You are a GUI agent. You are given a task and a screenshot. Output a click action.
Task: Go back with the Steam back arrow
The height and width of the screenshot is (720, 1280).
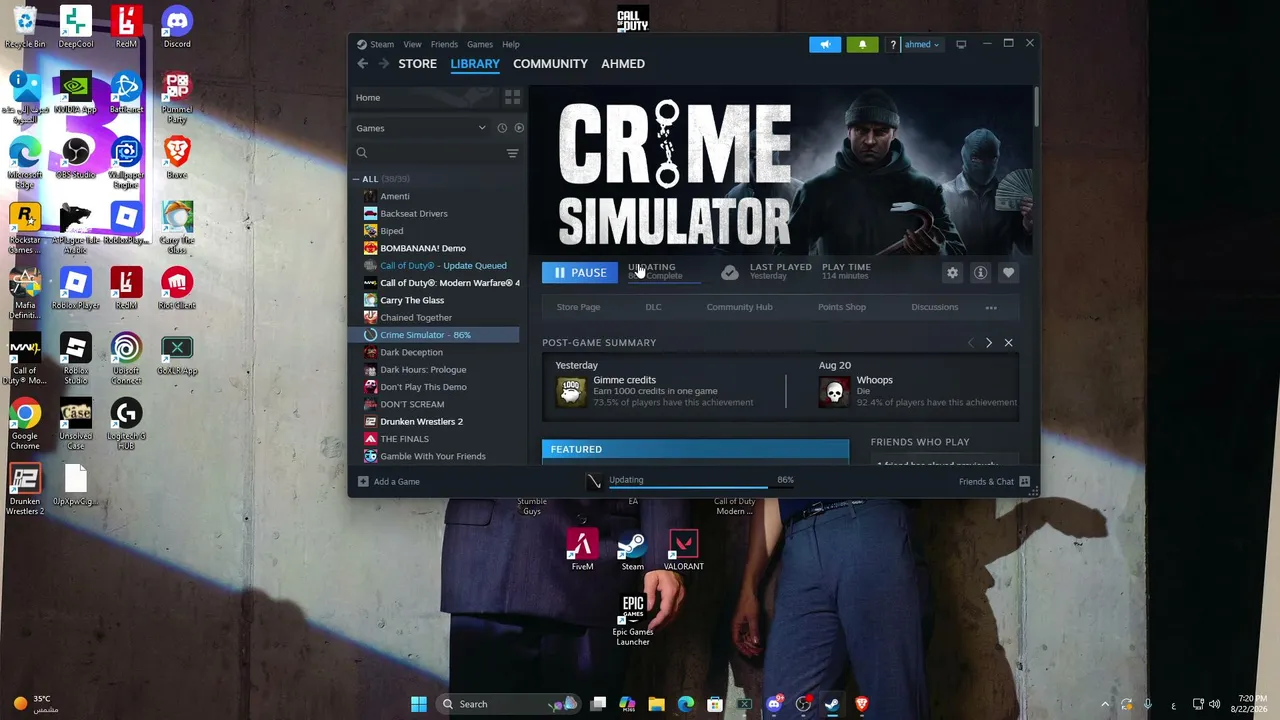coord(363,64)
